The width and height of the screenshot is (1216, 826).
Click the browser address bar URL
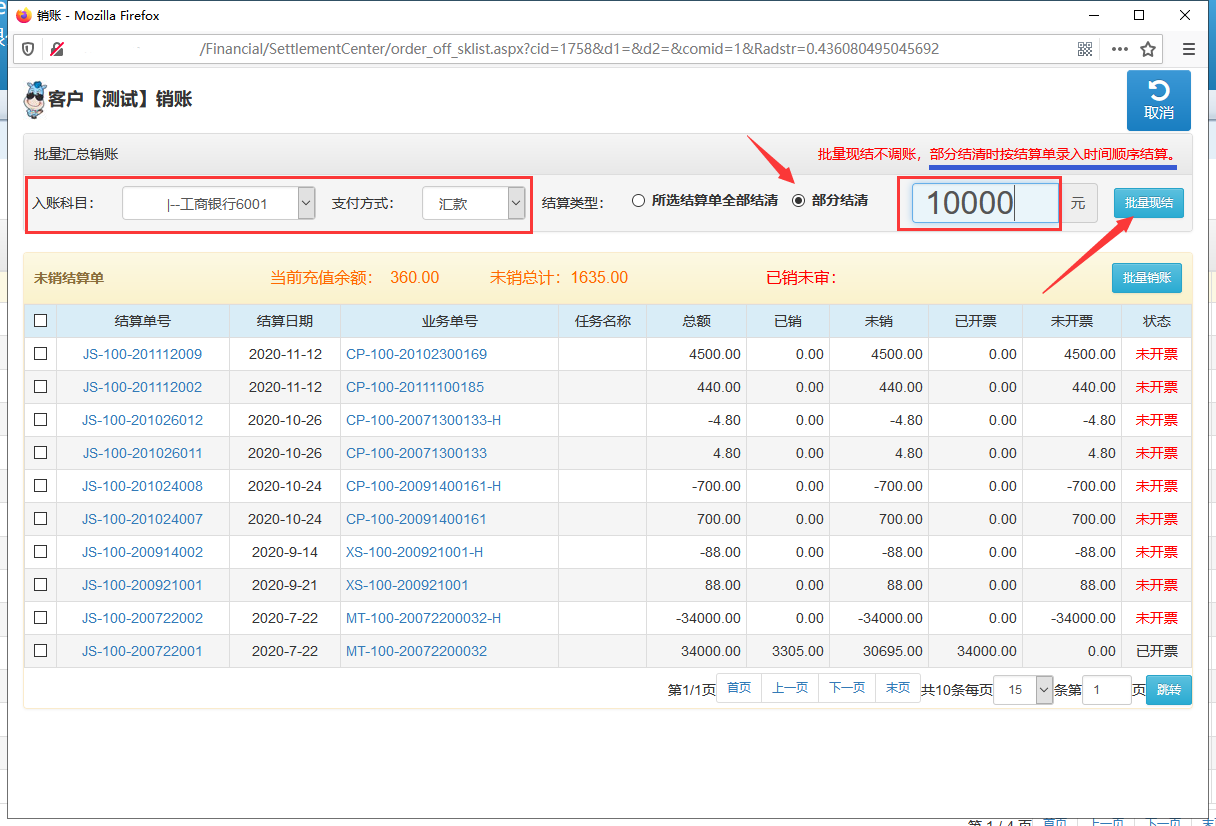(569, 48)
